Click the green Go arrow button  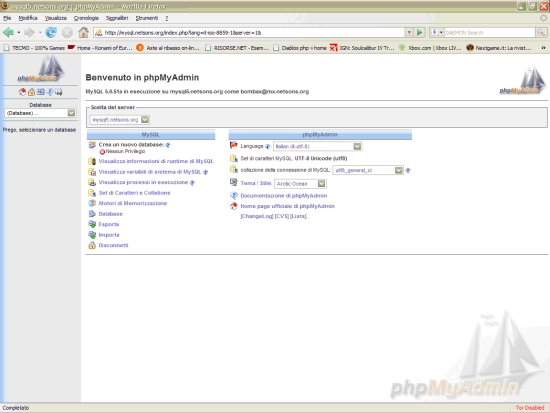(x=420, y=33)
